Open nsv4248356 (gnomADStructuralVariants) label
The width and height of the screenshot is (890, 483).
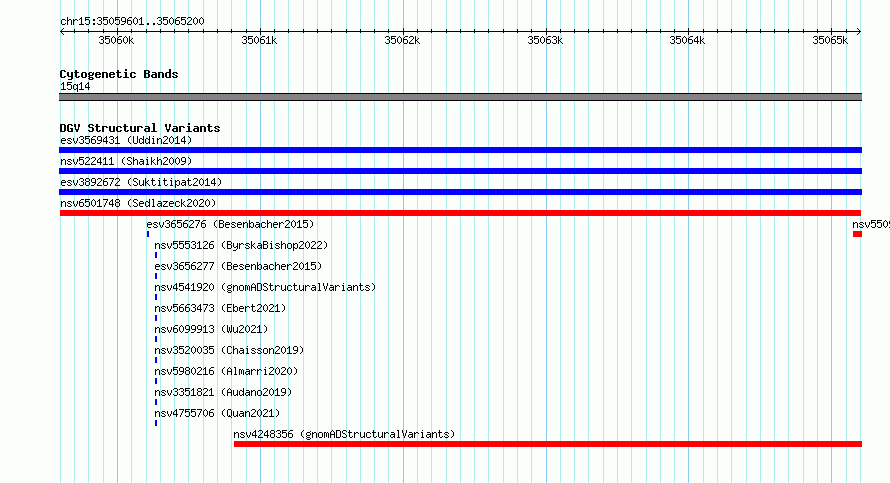coord(345,434)
